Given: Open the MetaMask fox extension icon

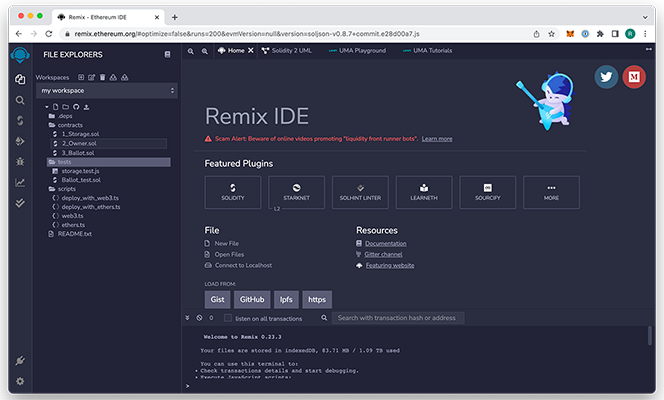Looking at the screenshot, I should 570,34.
